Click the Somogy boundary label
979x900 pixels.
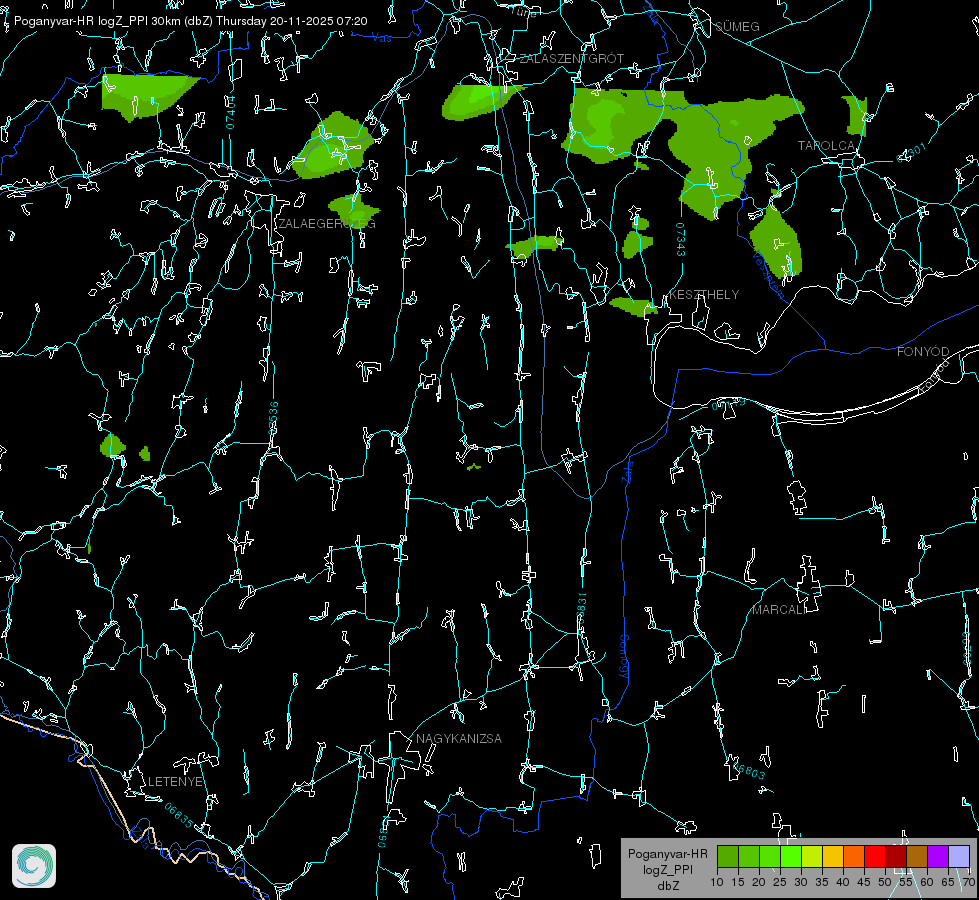(624, 656)
